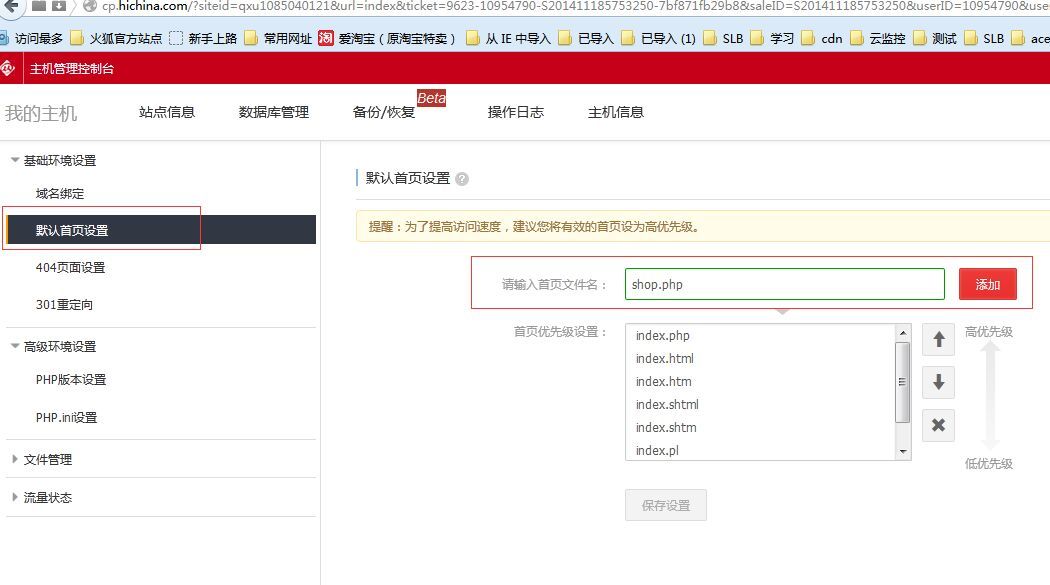
Task: Click the red logo icon in header
Action: (x=9, y=69)
